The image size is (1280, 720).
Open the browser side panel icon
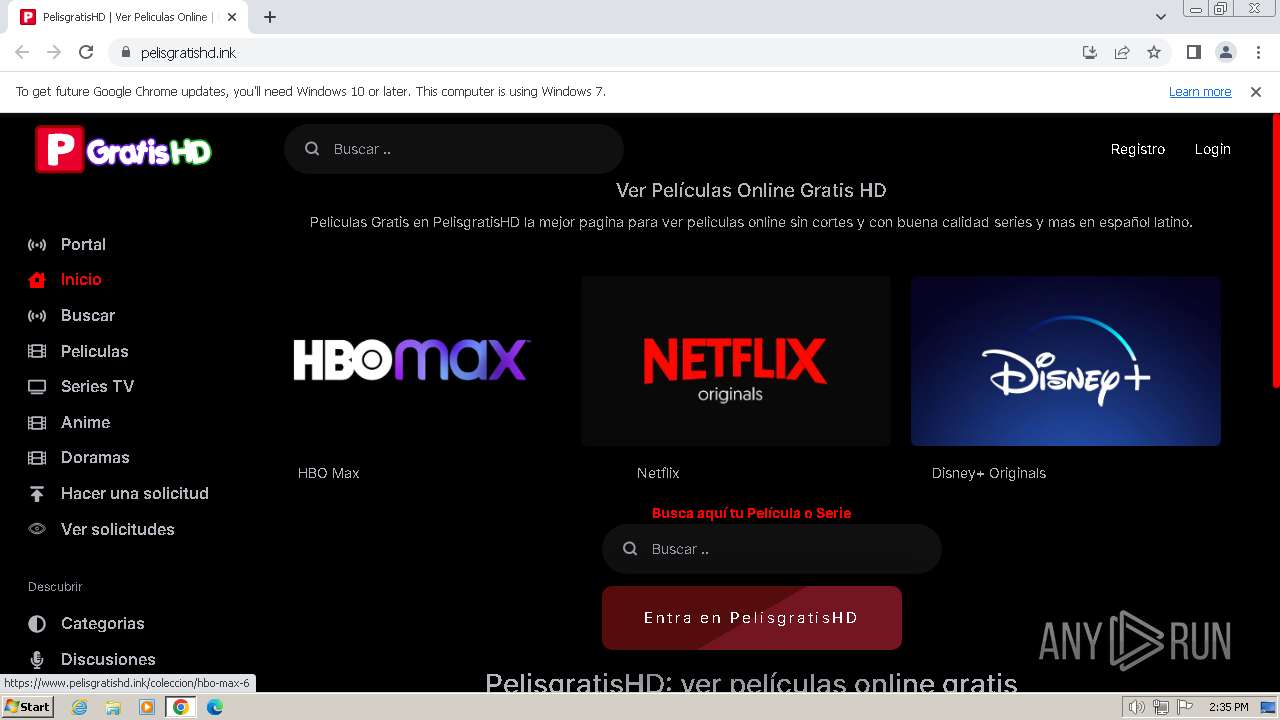tap(1193, 52)
